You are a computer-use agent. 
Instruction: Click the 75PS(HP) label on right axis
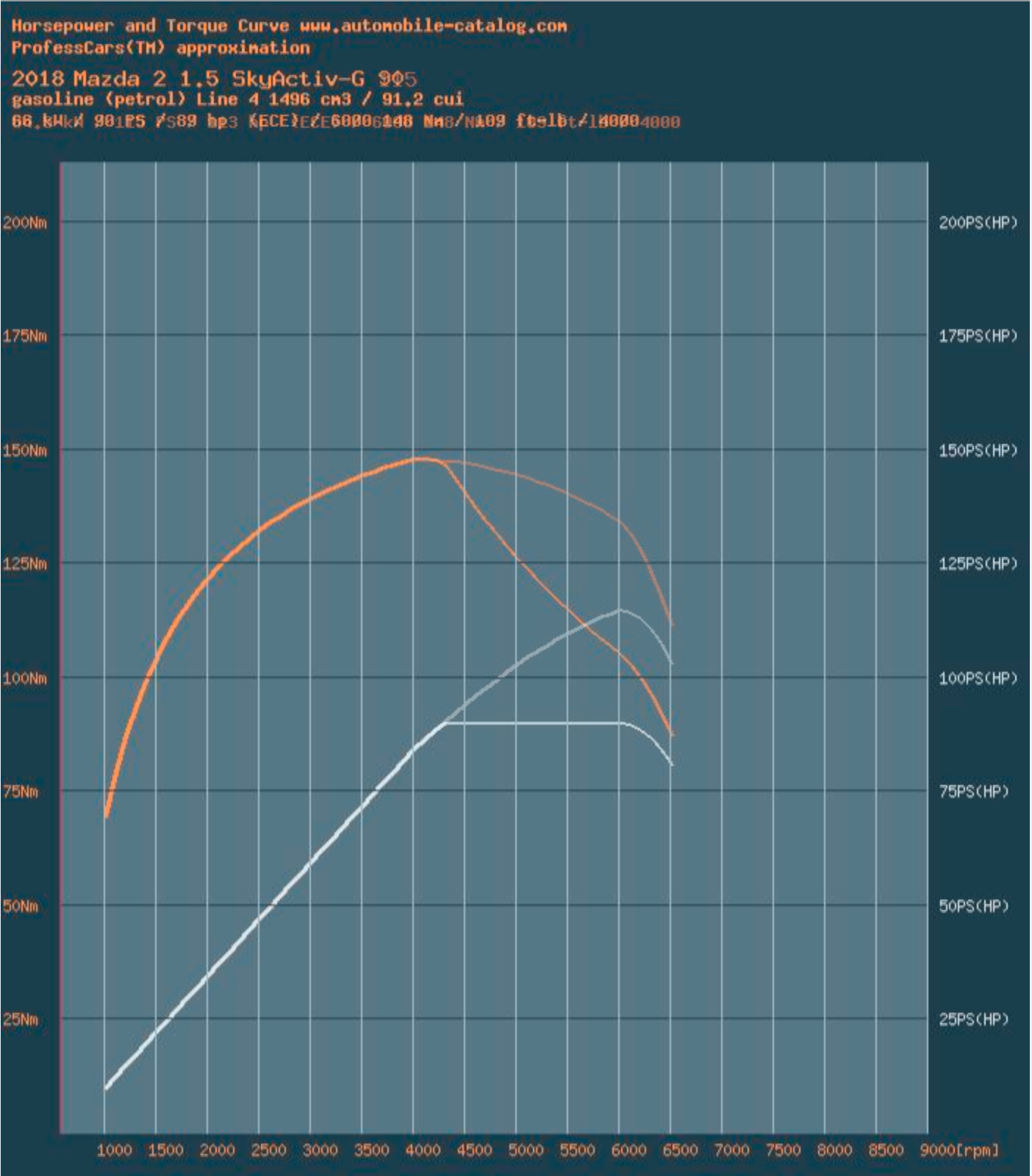974,792
